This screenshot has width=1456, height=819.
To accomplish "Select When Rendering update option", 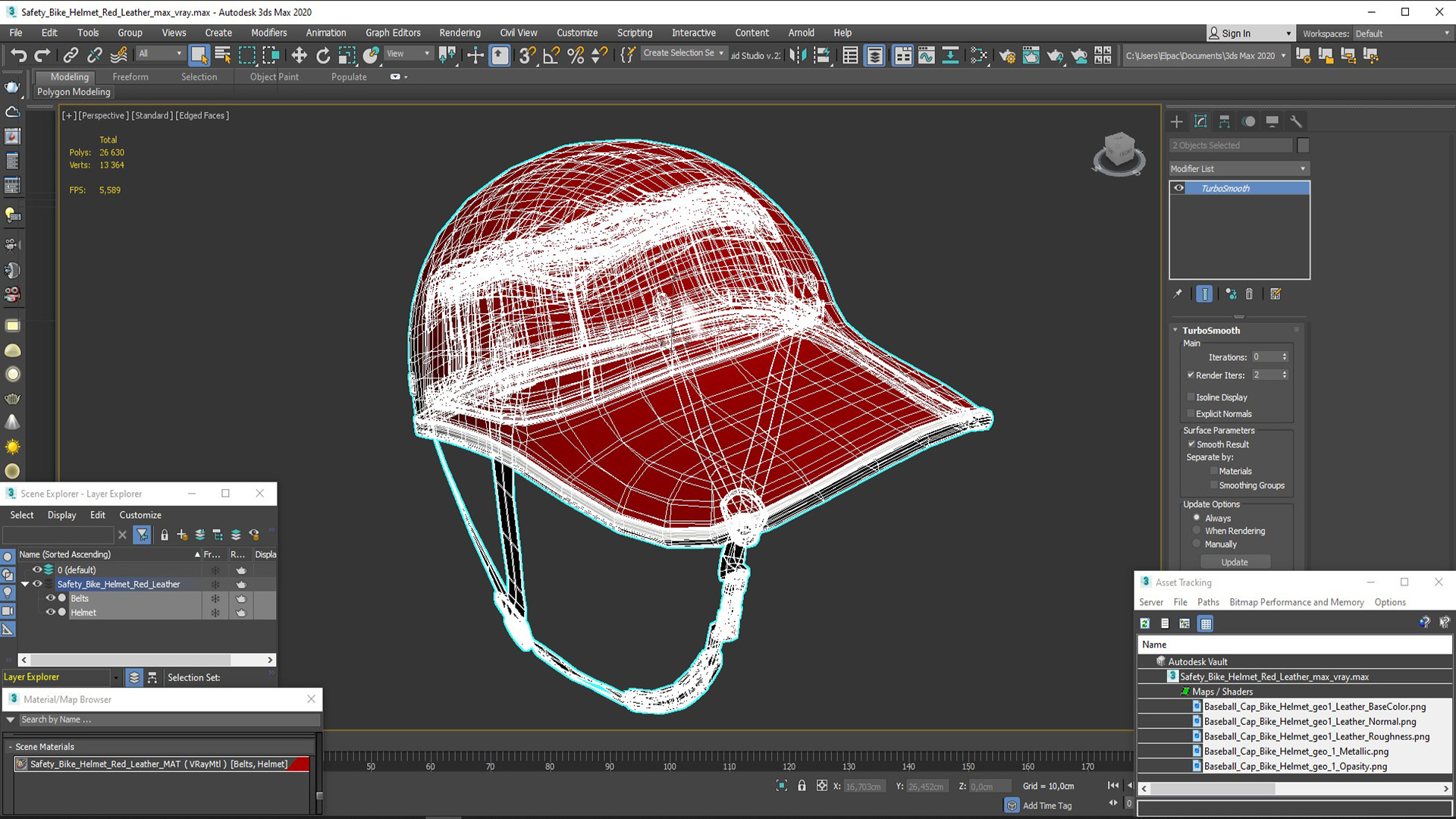I will [x=1197, y=531].
